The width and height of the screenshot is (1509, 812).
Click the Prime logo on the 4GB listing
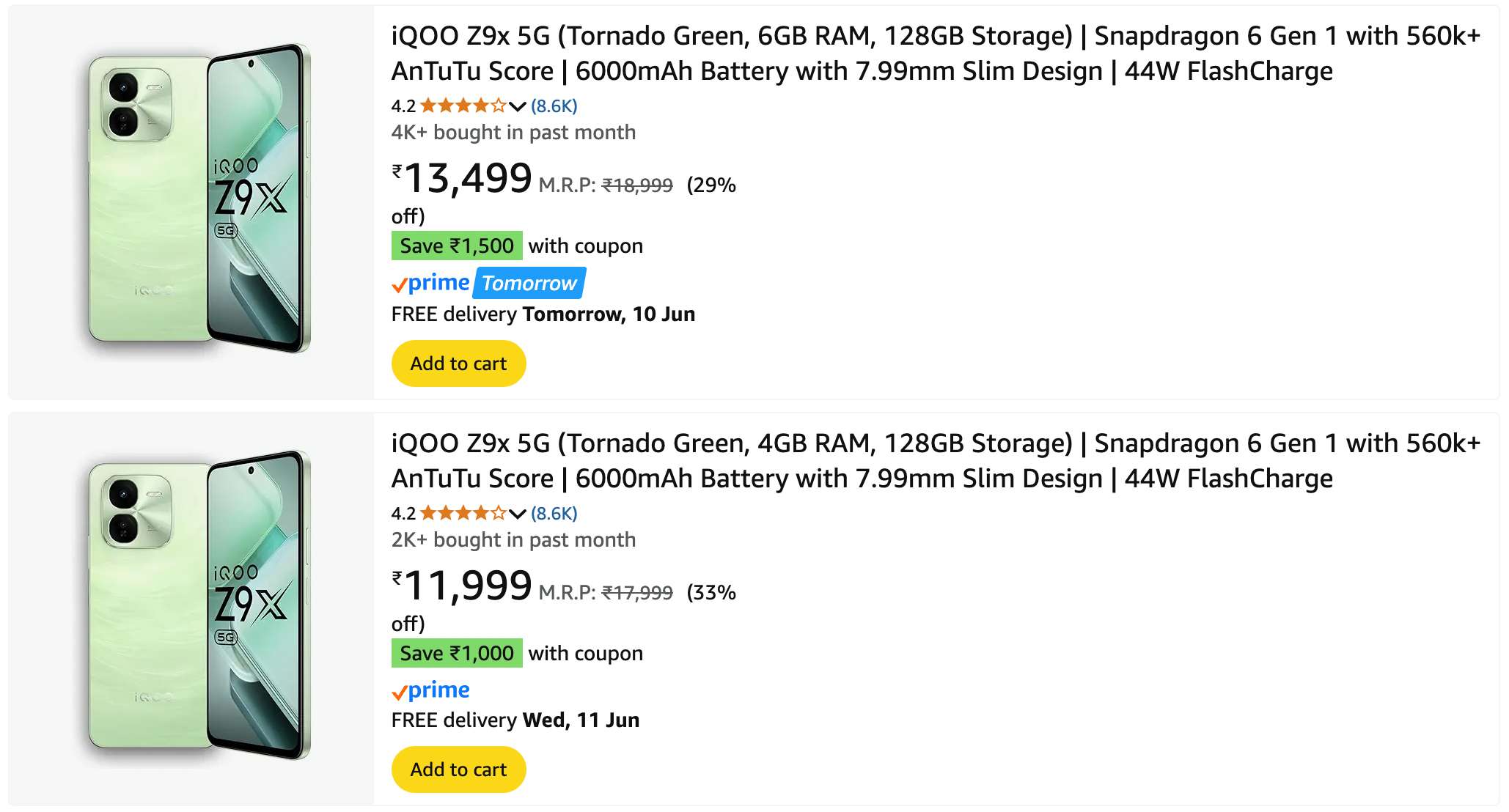pyautogui.click(x=431, y=690)
